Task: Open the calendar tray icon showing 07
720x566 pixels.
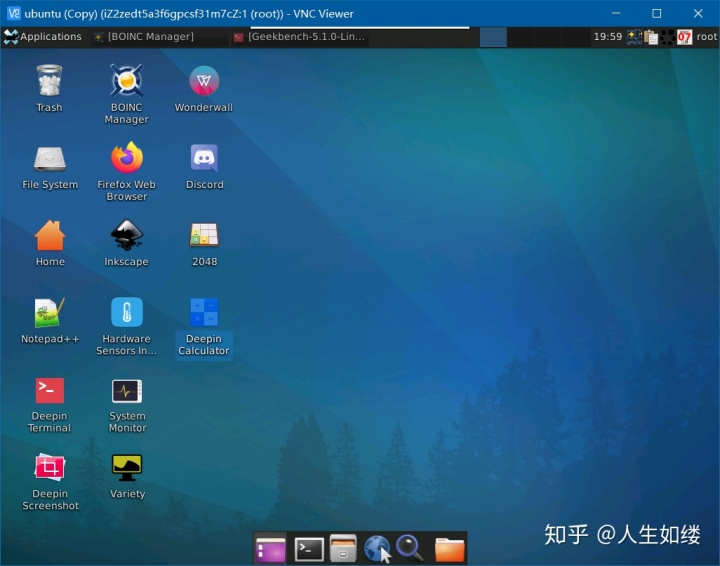Action: tap(684, 37)
